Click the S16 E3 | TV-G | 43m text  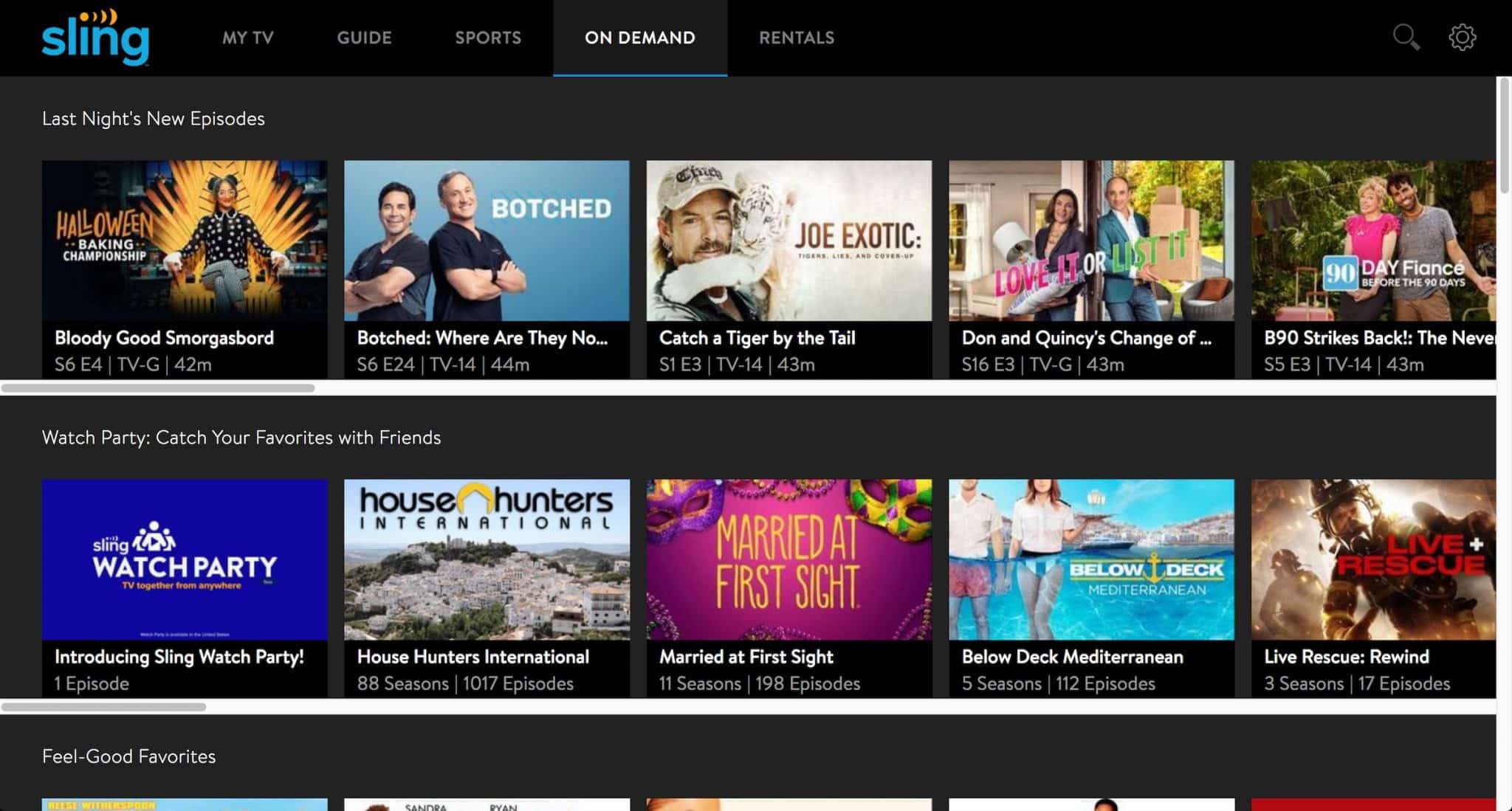coord(1042,365)
